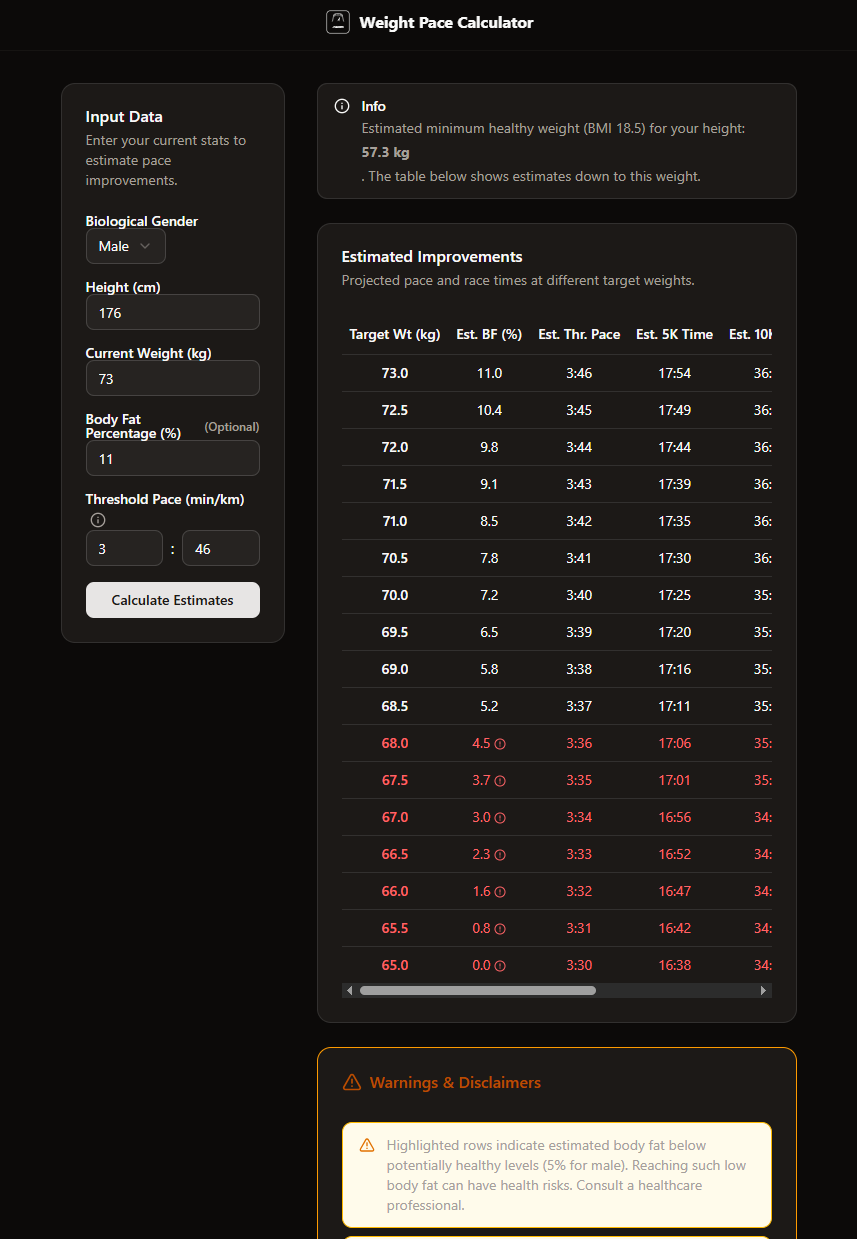Click the Input Data heading
The image size is (857, 1239).
click(124, 117)
